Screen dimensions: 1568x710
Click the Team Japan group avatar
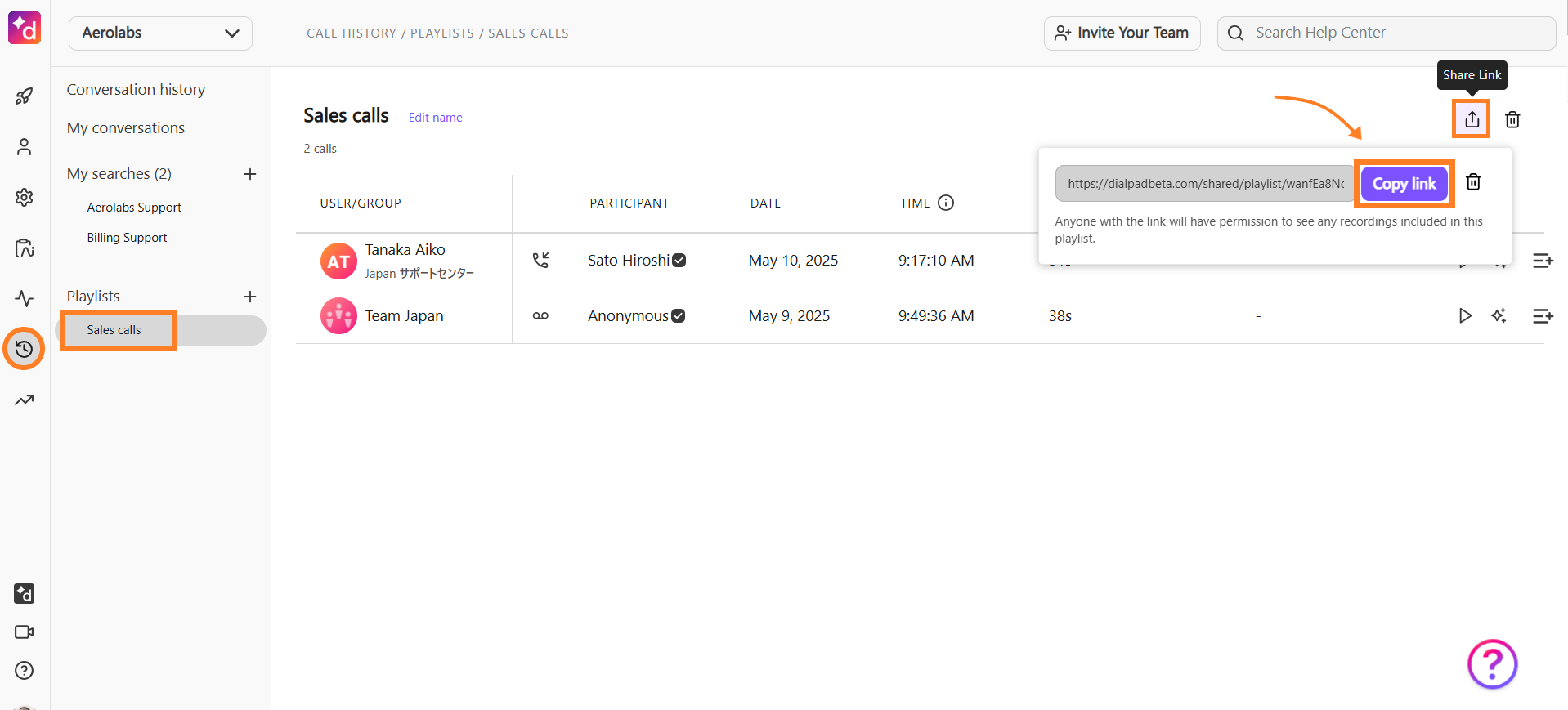click(x=338, y=315)
